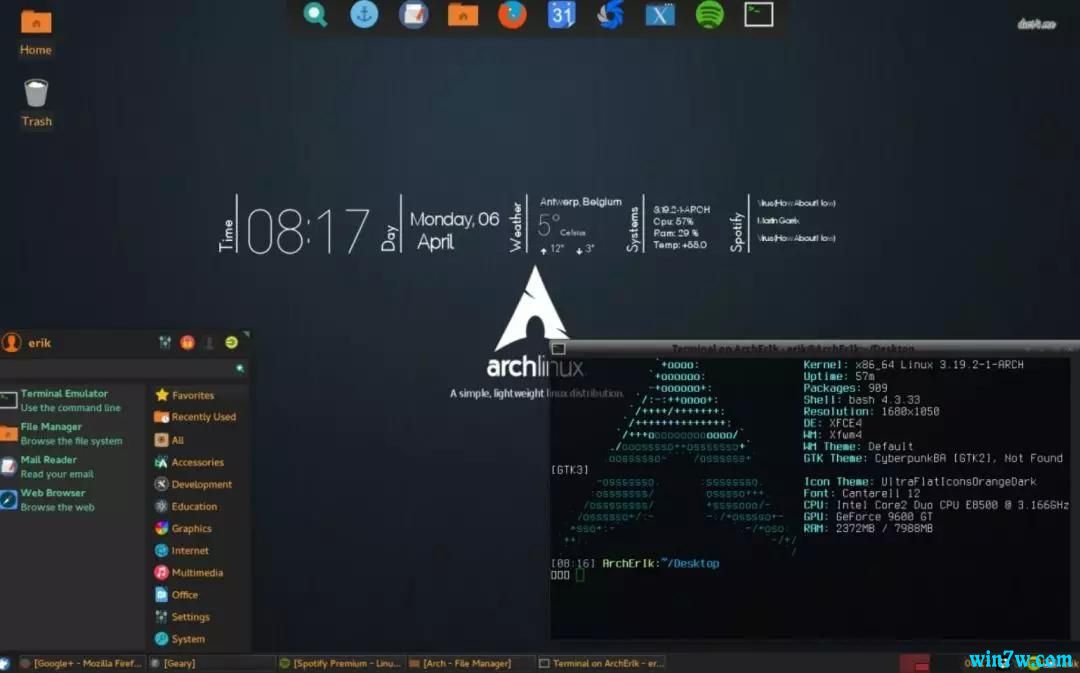Viewport: 1080px width, 673px height.
Task: Click the Packages: 909 line in the terminal
Action: click(845, 388)
